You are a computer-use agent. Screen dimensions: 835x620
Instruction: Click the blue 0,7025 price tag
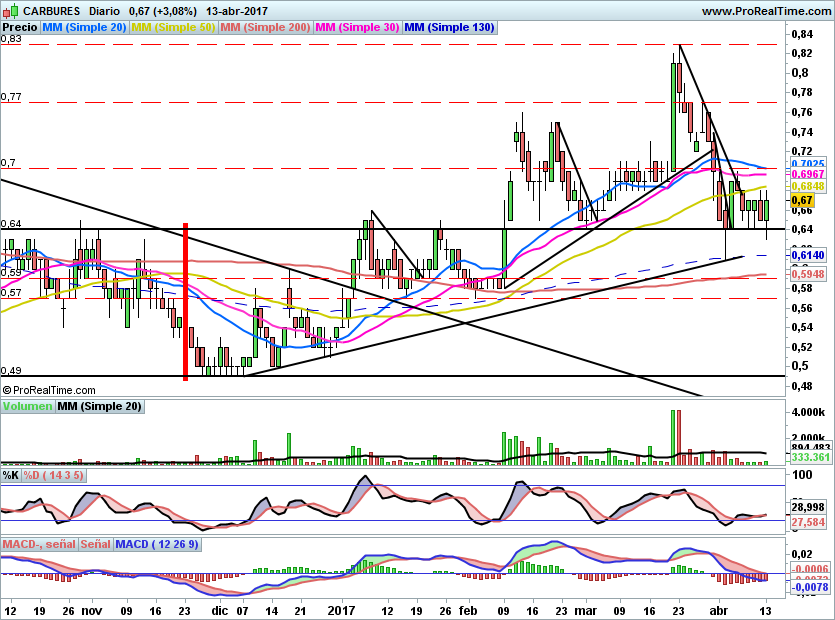tap(806, 163)
